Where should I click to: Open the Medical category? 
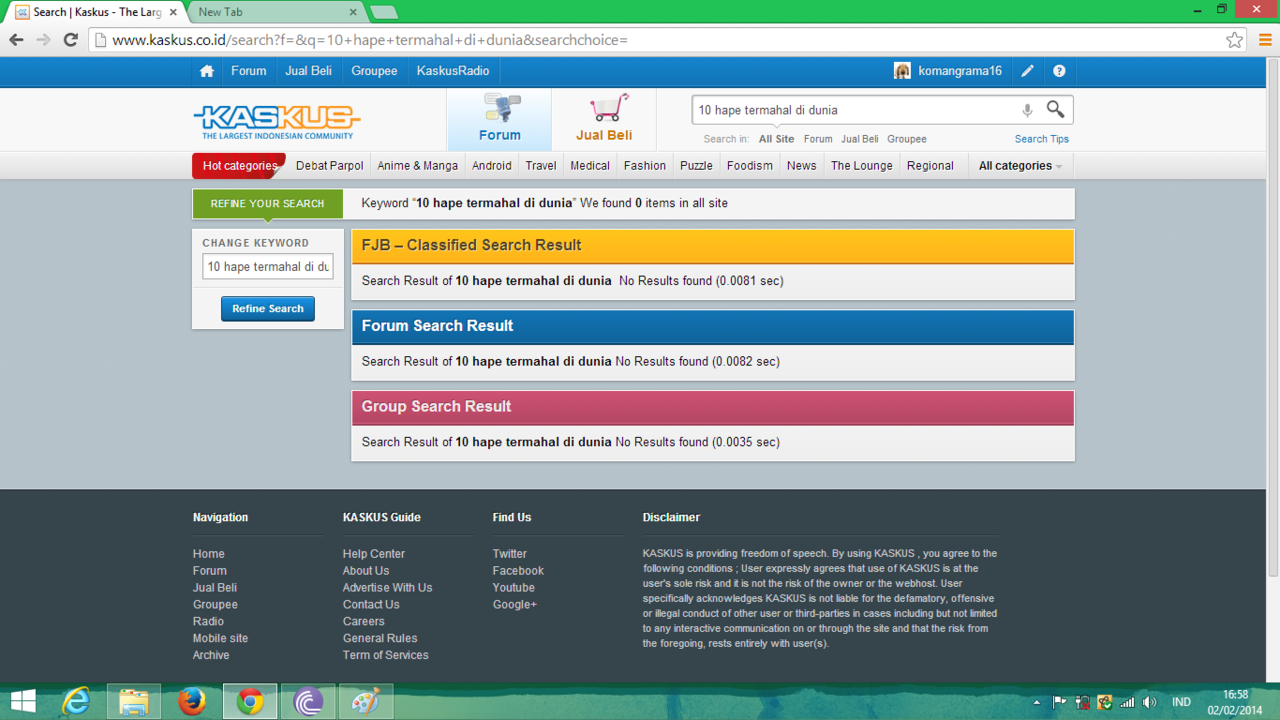point(590,166)
